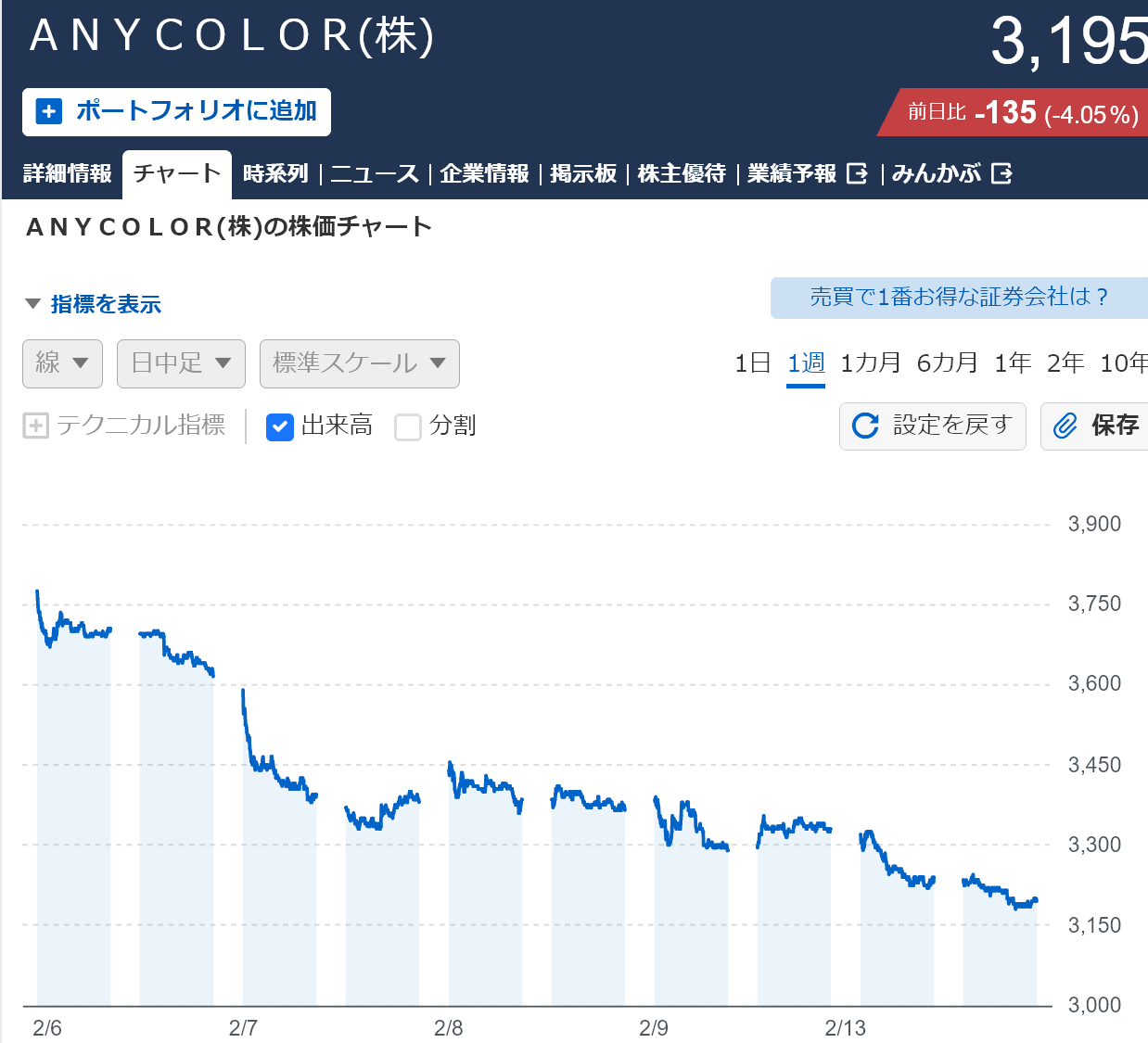This screenshot has height=1043, width=1148.
Task: Click the 3,150 price axis label
Action: tap(1094, 925)
